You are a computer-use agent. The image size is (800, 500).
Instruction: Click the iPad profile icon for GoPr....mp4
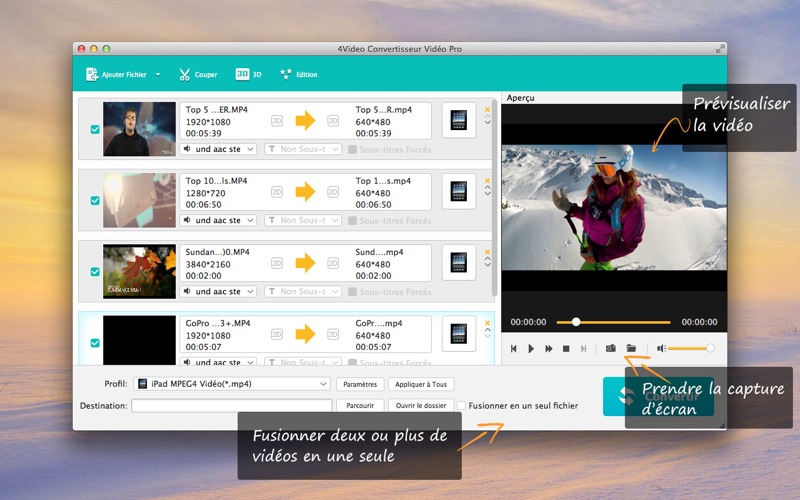tap(459, 334)
